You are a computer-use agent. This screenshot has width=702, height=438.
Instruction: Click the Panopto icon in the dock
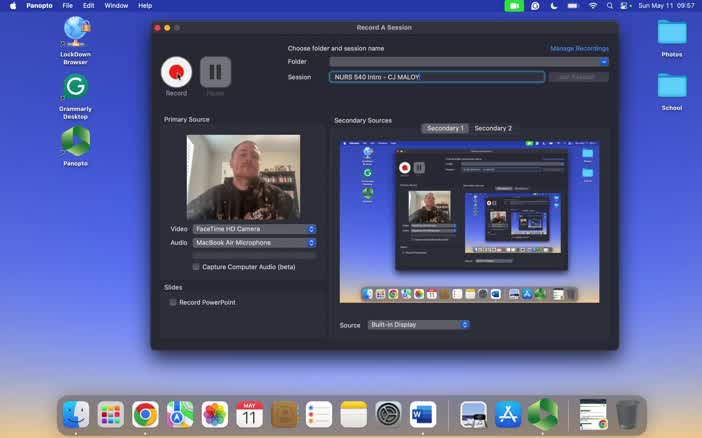click(x=543, y=414)
